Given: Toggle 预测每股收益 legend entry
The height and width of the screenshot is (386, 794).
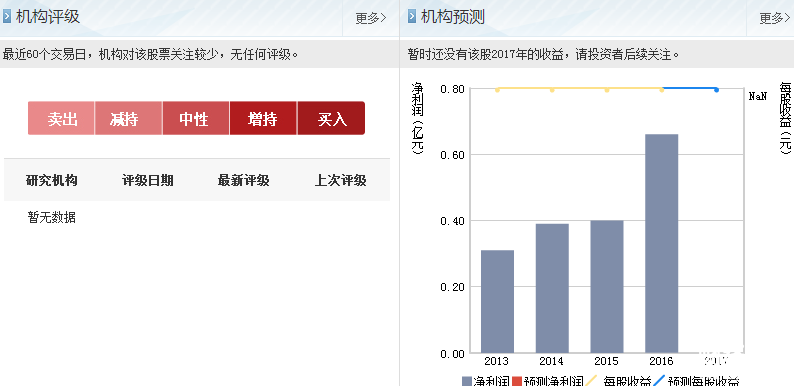Looking at the screenshot, I should point(696,381).
